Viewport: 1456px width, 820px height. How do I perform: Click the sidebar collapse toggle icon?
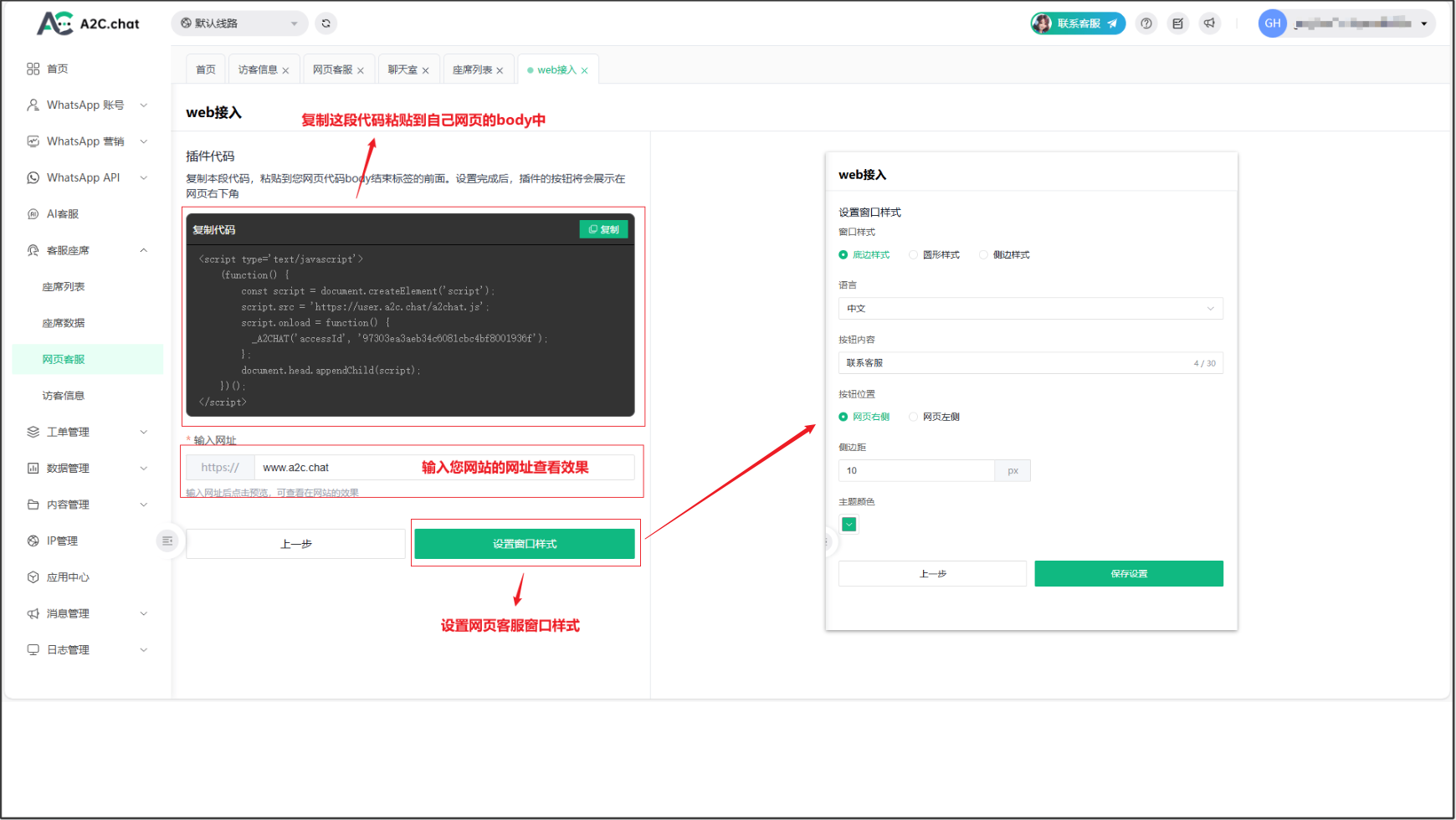pos(167,541)
